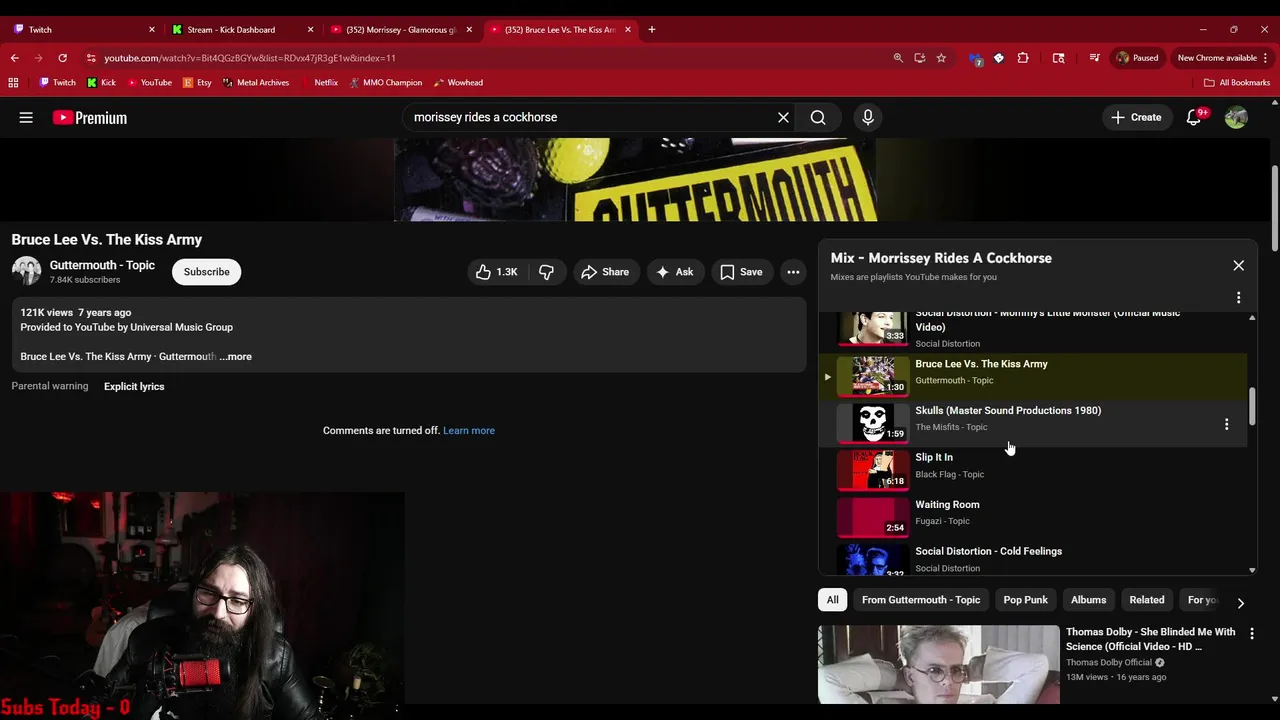Close the Mix playlist panel
Viewport: 1280px width, 720px height.
tap(1238, 265)
